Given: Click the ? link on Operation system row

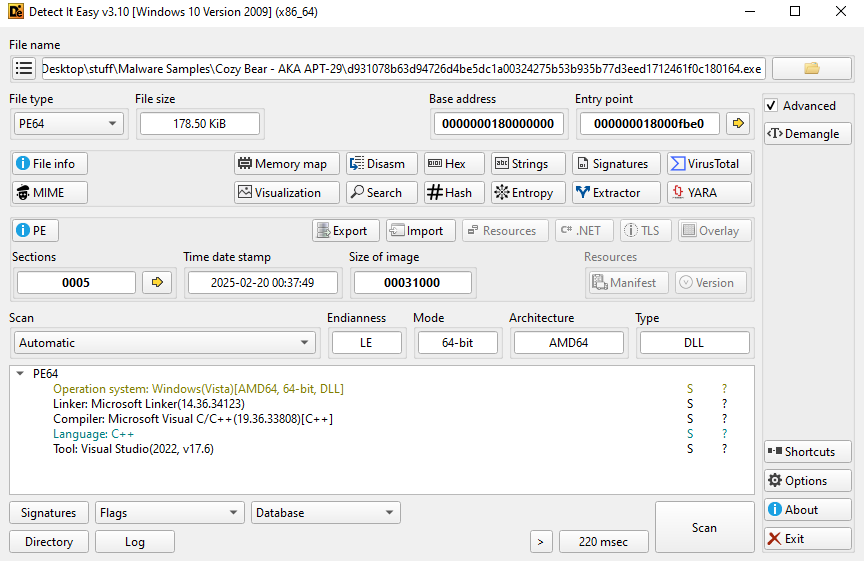Looking at the screenshot, I should (724, 389).
